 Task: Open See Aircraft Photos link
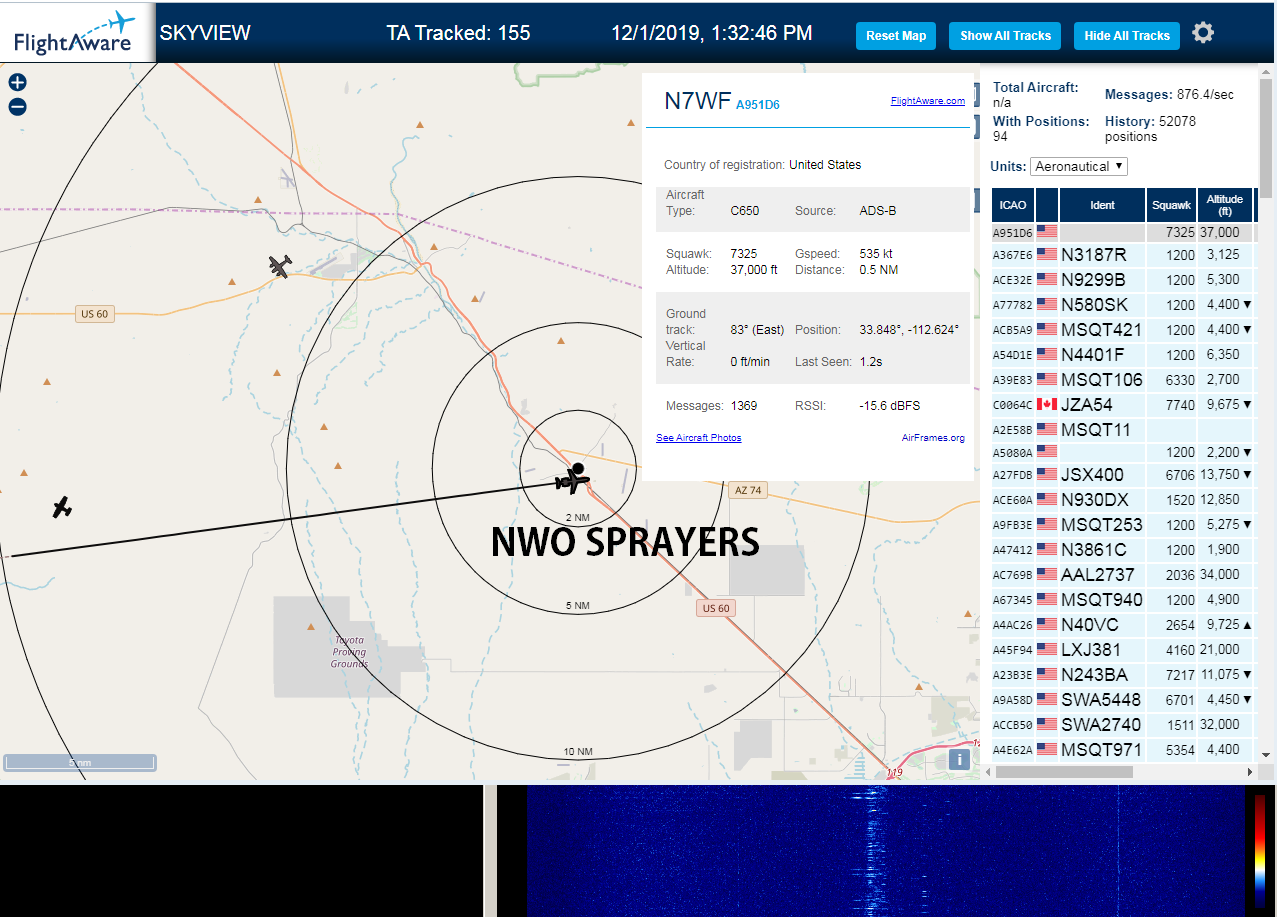click(699, 438)
